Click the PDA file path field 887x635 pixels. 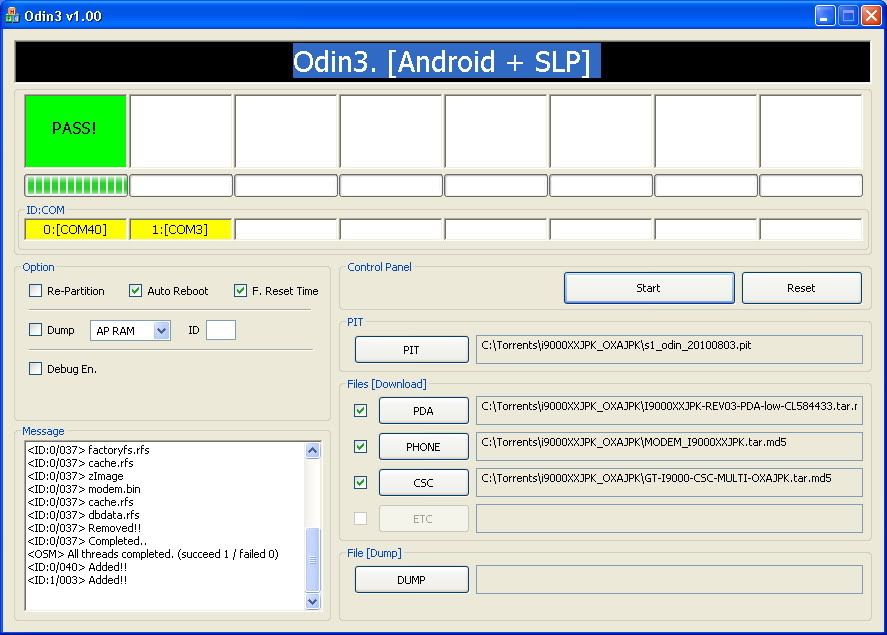tap(669, 411)
